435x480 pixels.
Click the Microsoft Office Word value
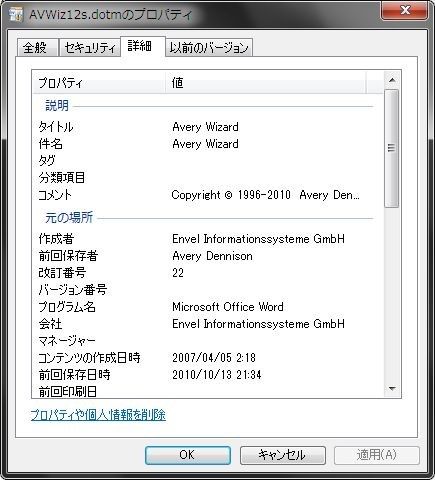[228, 307]
